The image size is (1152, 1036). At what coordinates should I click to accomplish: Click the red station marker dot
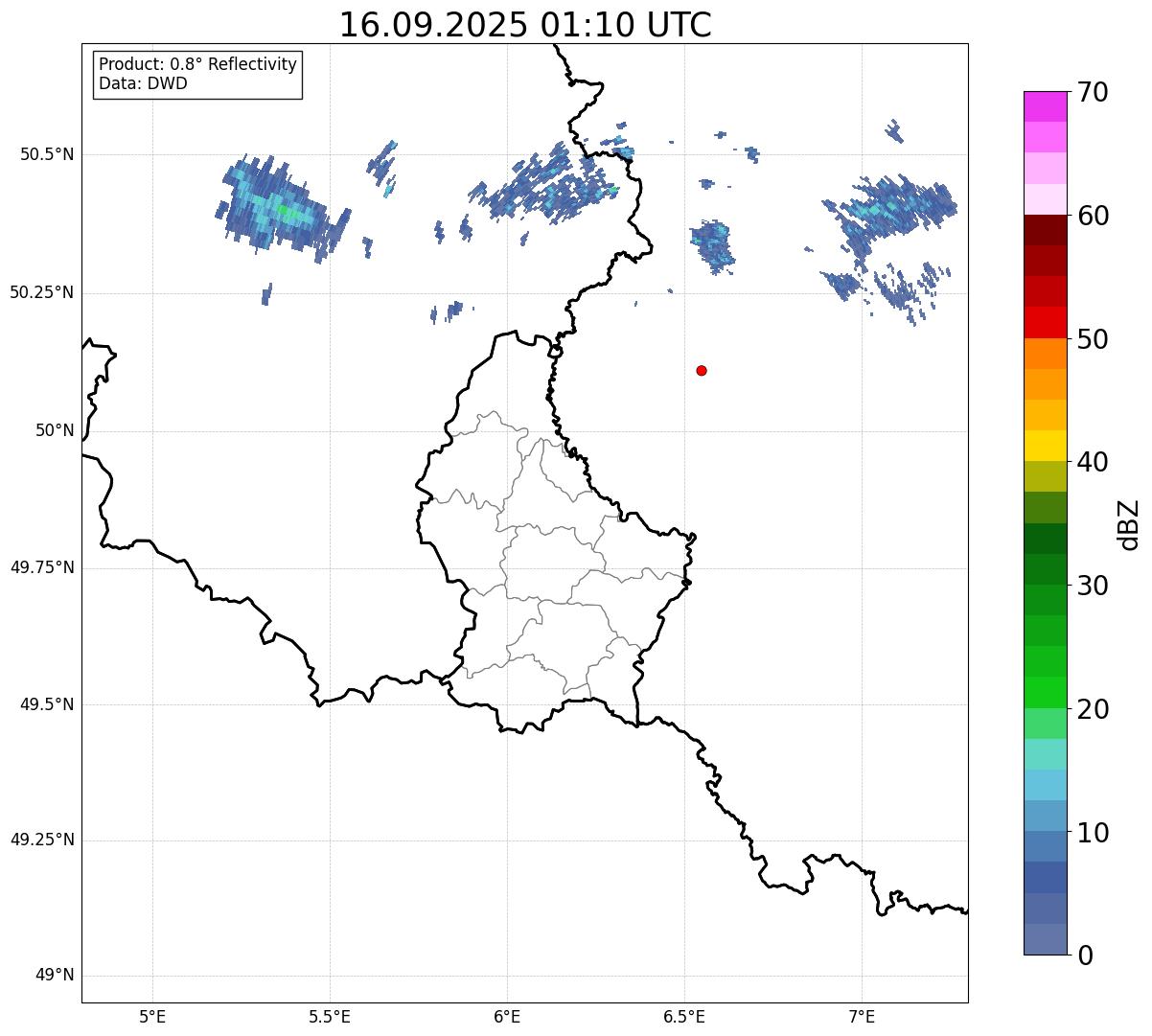(702, 370)
